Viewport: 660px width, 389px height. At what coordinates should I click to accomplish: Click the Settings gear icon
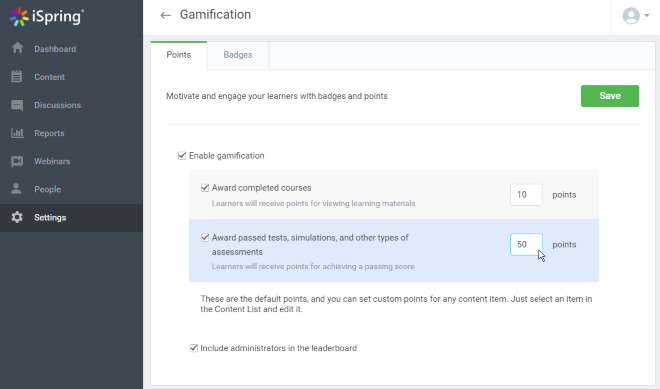pos(17,217)
